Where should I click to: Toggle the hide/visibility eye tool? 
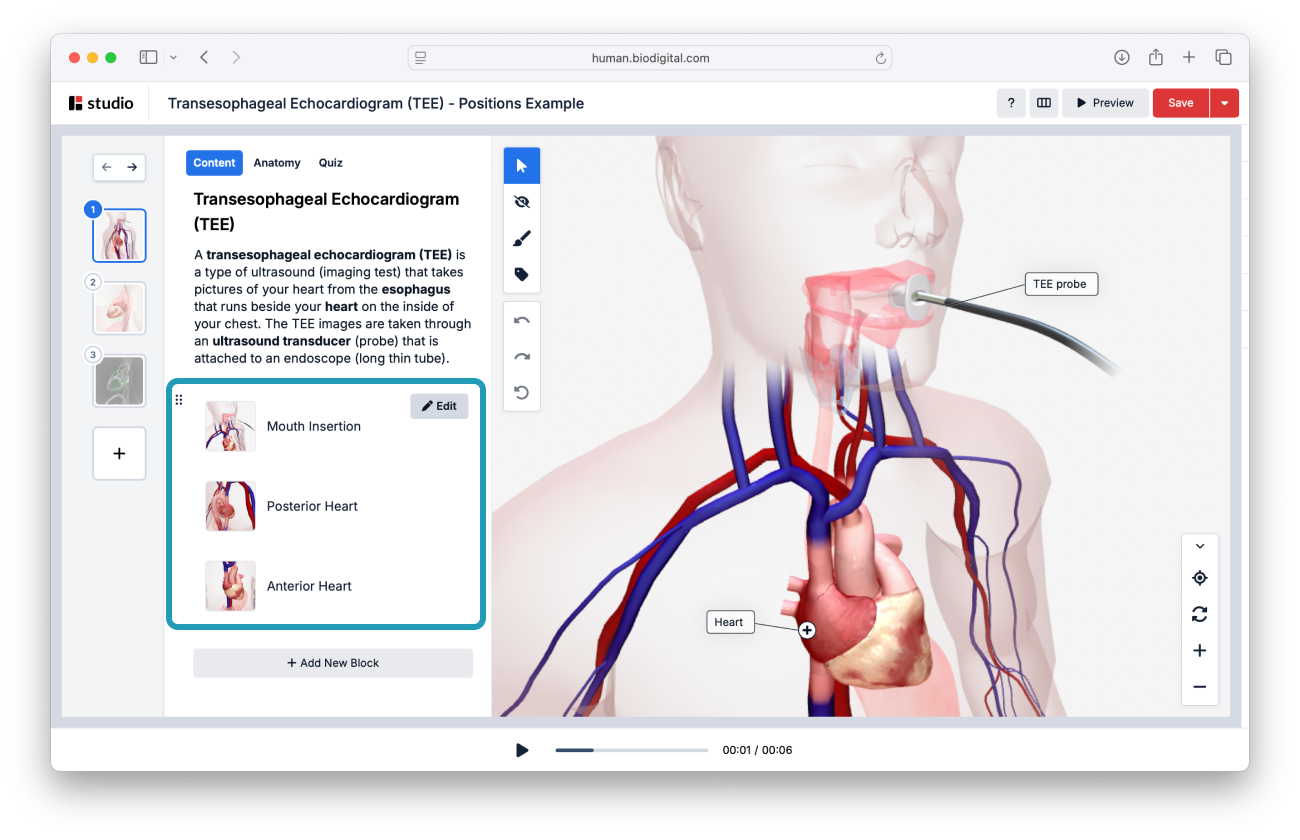point(521,202)
